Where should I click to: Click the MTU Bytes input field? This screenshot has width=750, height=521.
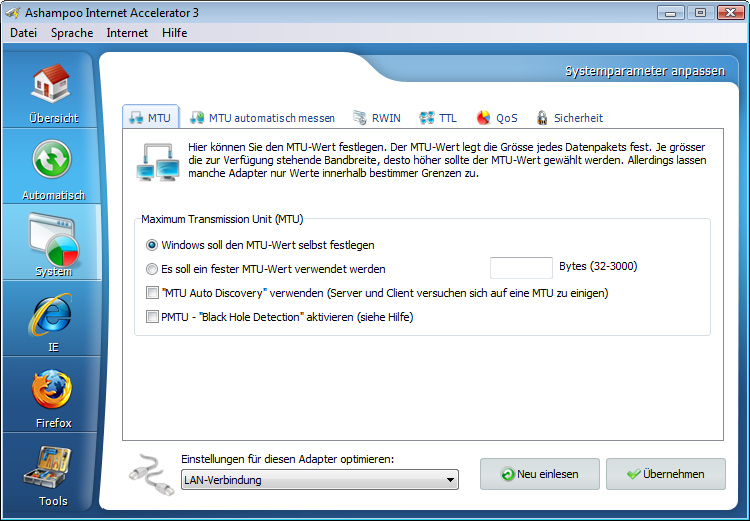pyautogui.click(x=521, y=268)
